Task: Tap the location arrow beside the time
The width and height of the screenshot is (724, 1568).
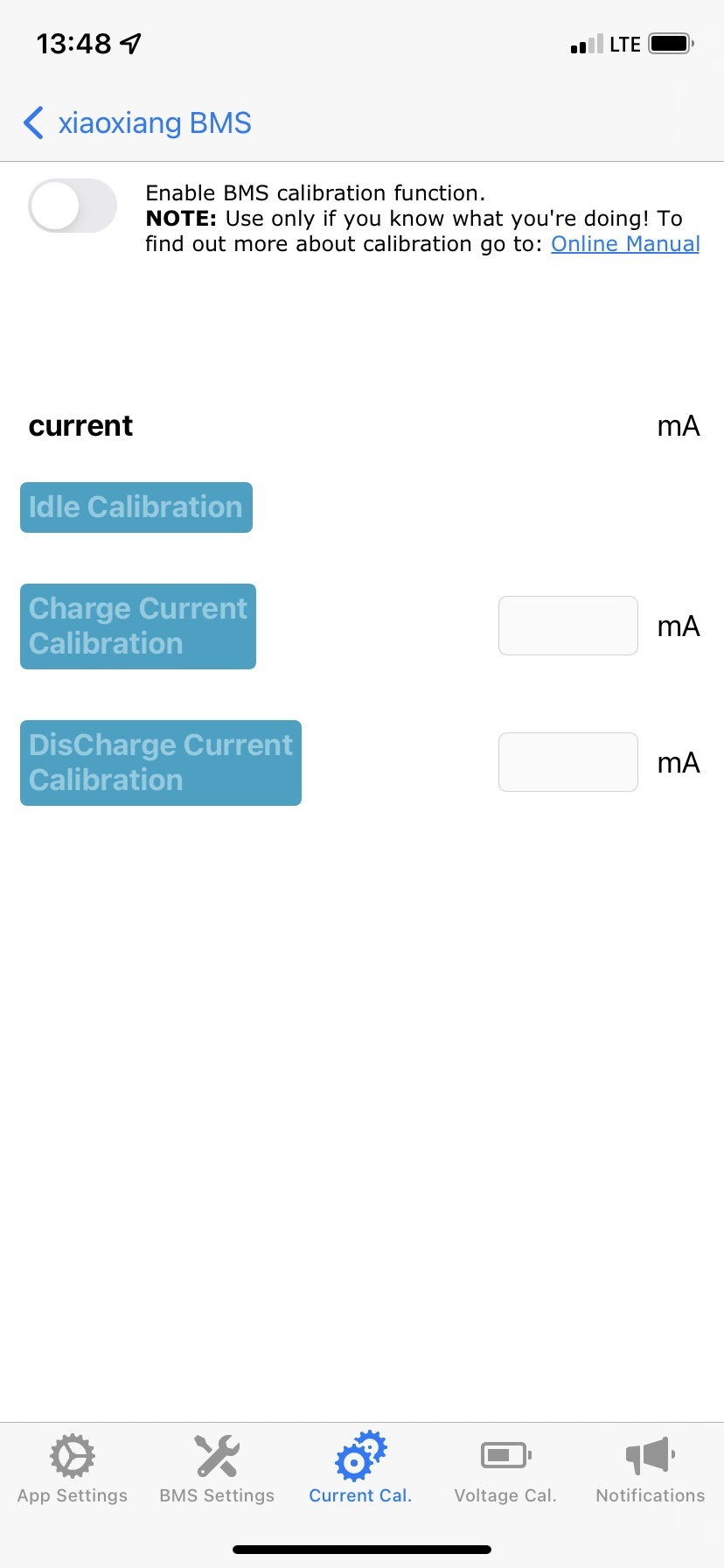Action: pos(131,43)
